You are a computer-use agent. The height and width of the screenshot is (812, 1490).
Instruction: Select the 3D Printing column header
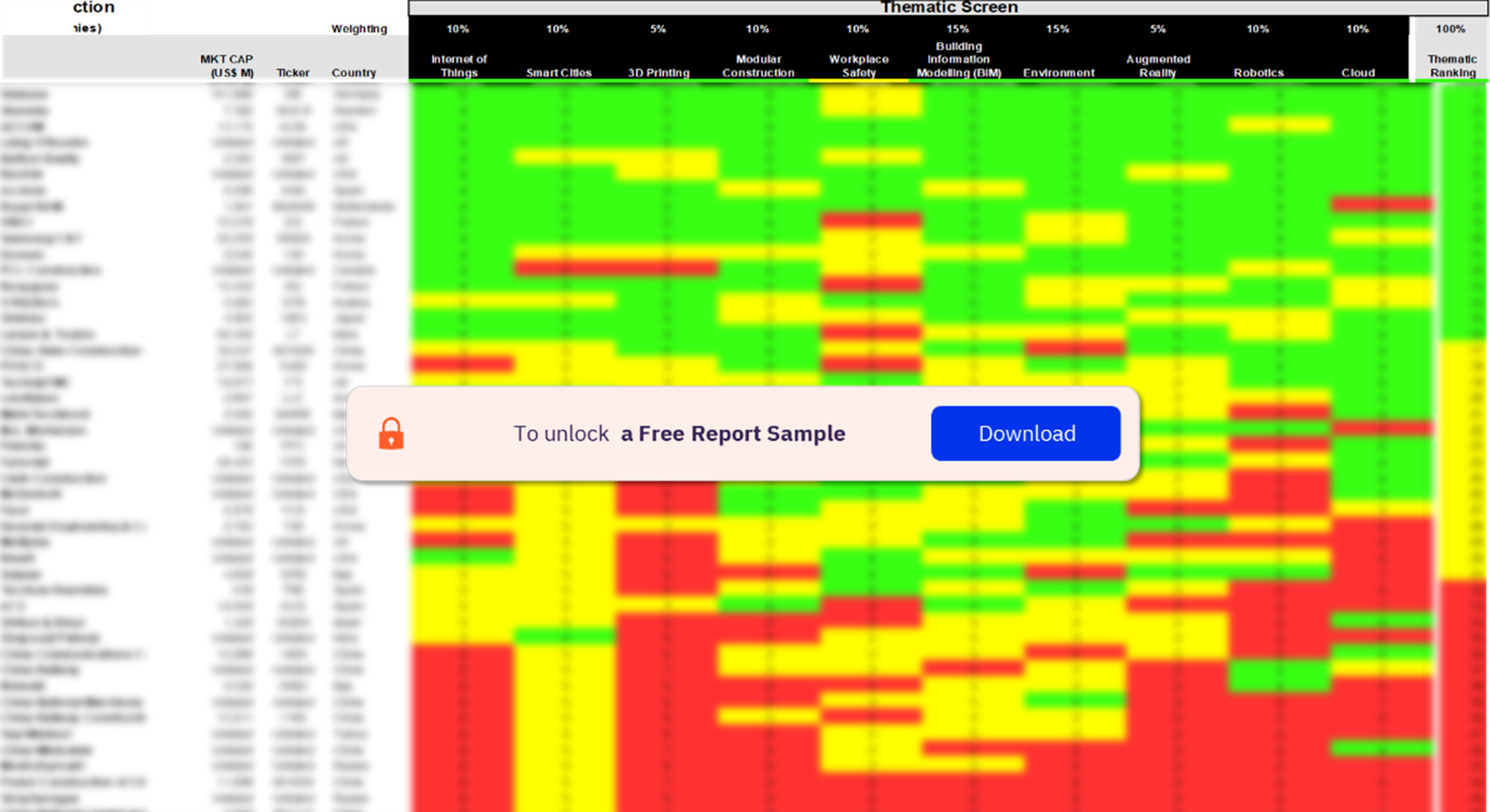coord(658,72)
